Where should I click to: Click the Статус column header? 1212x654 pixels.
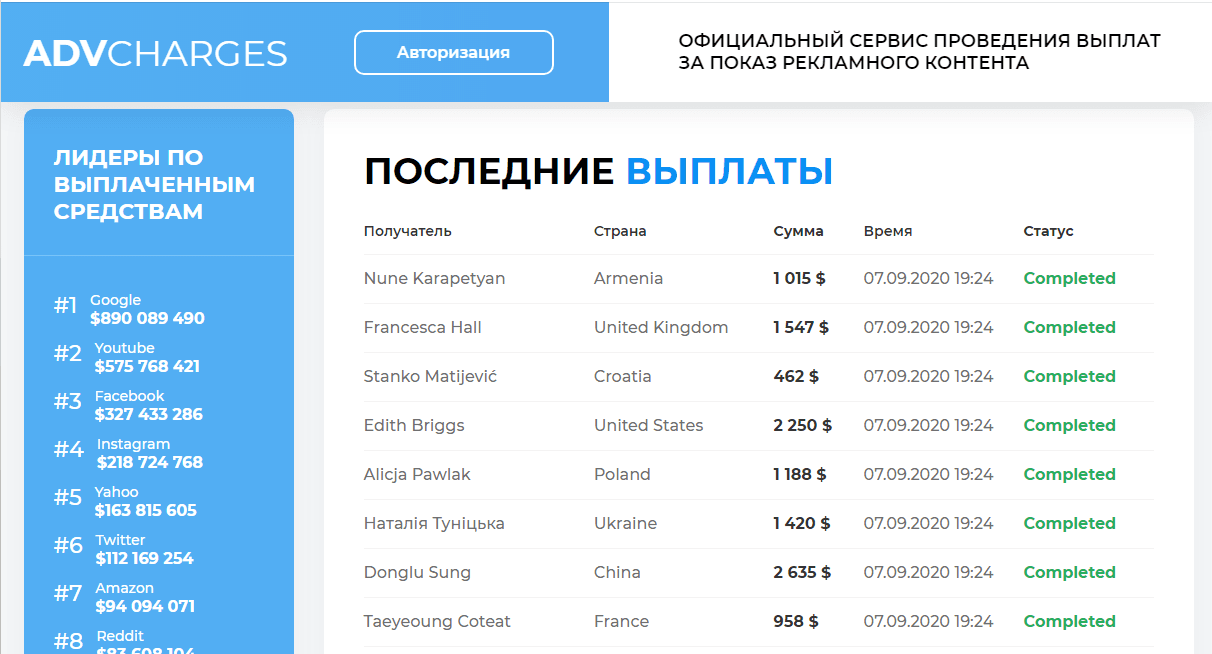tap(1048, 231)
